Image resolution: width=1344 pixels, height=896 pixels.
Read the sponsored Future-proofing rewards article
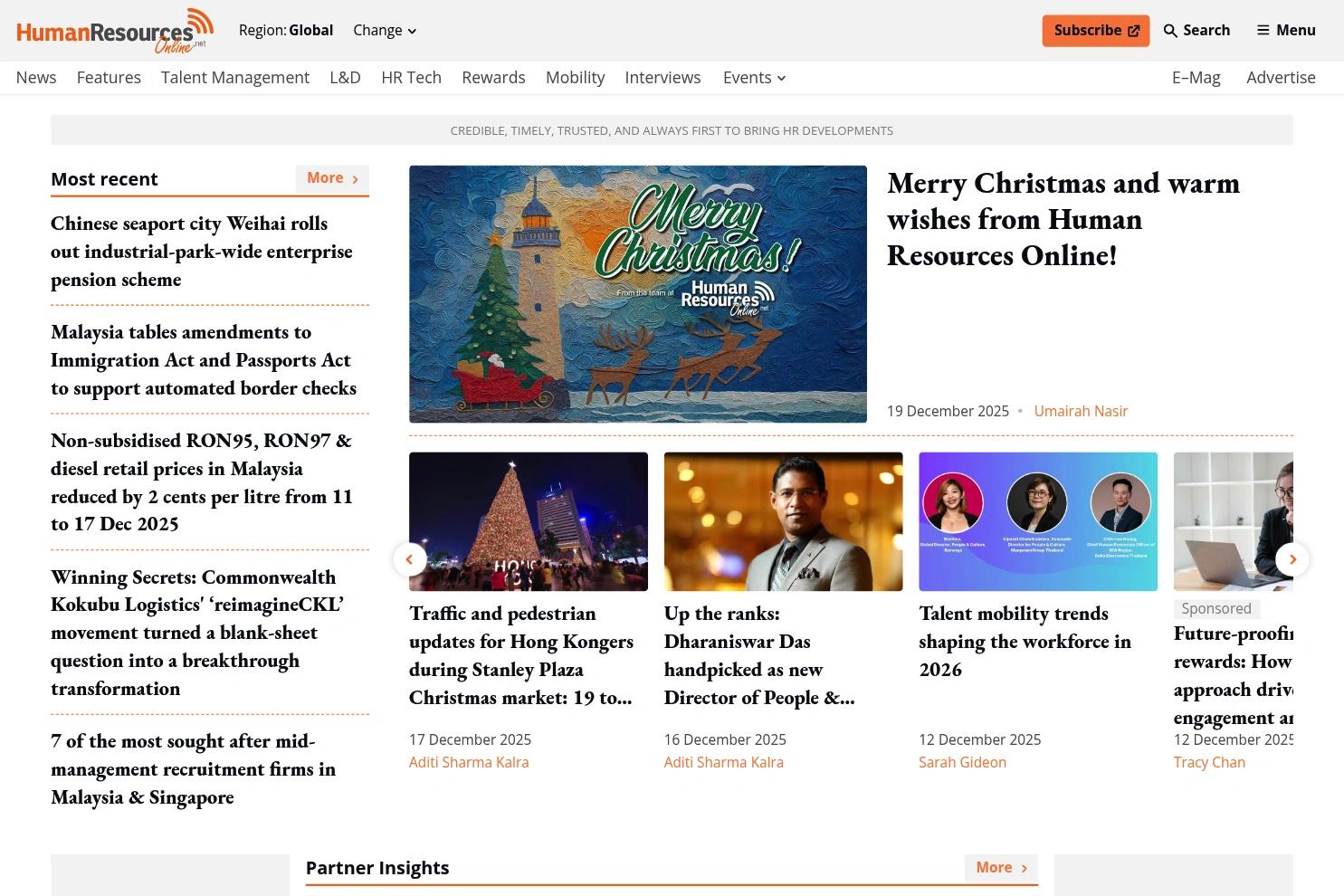tap(1234, 675)
